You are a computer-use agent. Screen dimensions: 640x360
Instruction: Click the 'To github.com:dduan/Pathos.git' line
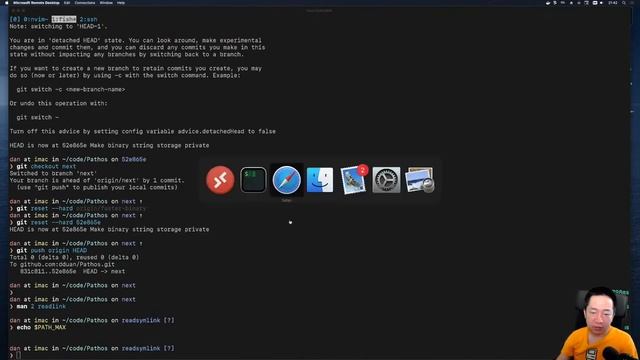(x=62, y=264)
